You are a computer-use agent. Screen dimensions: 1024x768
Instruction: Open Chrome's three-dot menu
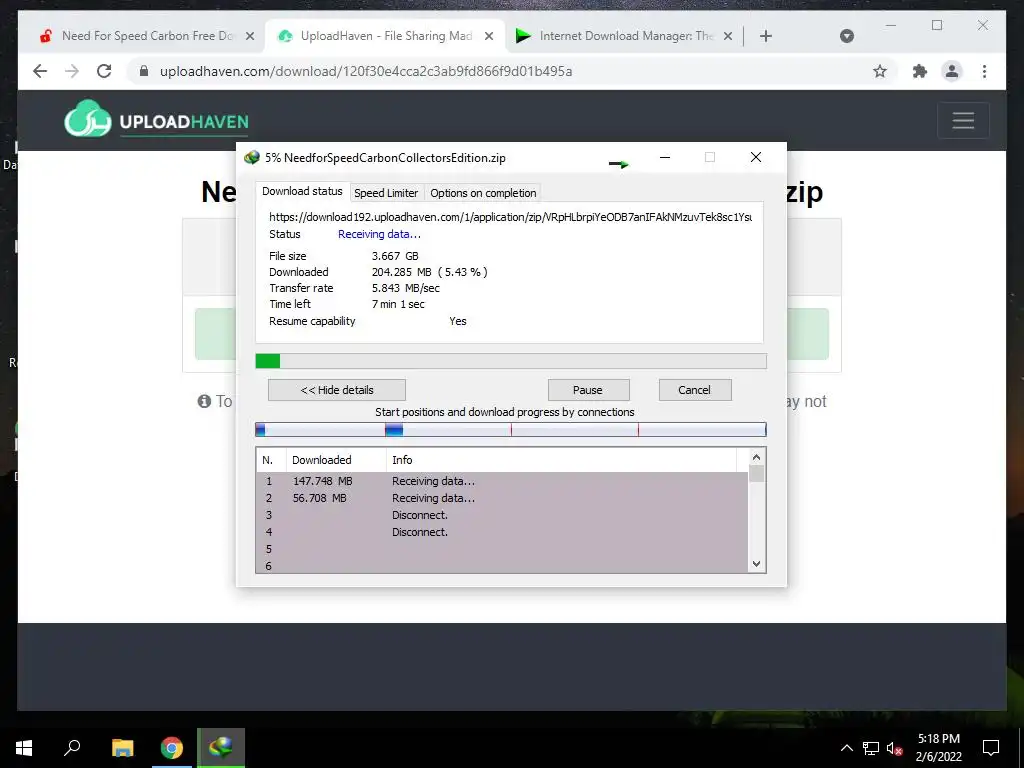pos(984,71)
